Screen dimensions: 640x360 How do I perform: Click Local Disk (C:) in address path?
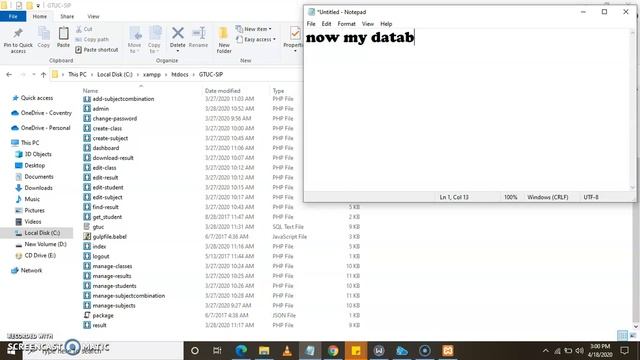pyautogui.click(x=115, y=75)
